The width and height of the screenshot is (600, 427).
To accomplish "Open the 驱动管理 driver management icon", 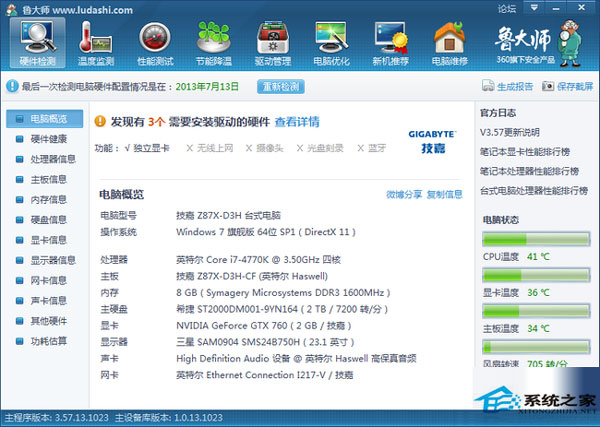I will [x=272, y=43].
